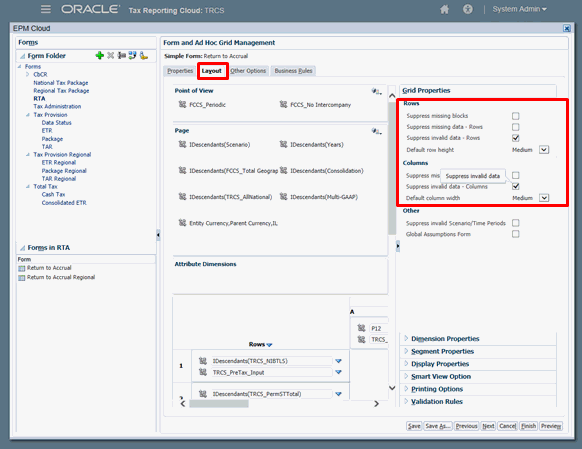The height and width of the screenshot is (449, 582).
Task: Click Save As... button
Action: click(438, 426)
